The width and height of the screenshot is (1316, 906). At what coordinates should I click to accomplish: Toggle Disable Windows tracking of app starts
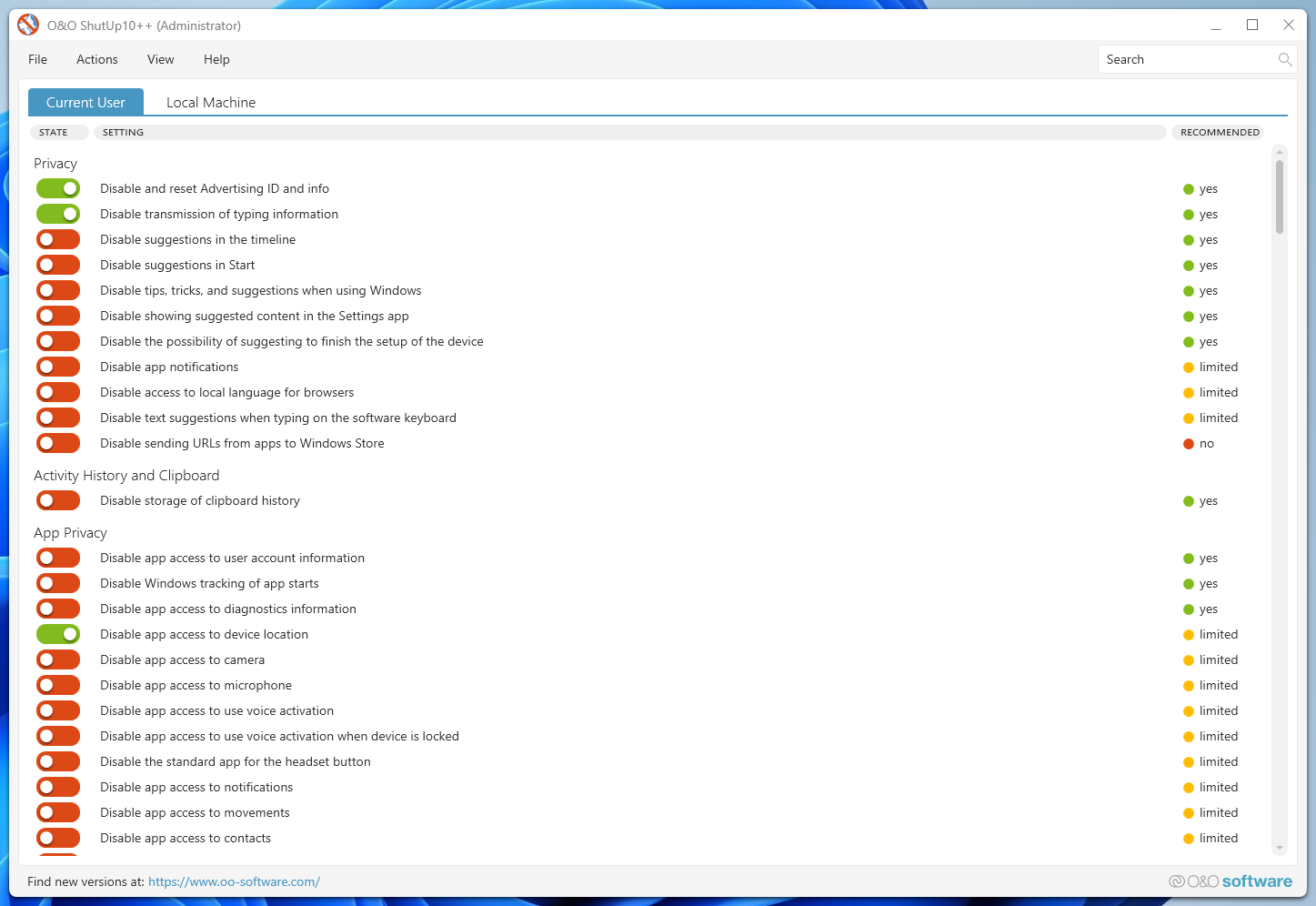point(58,583)
